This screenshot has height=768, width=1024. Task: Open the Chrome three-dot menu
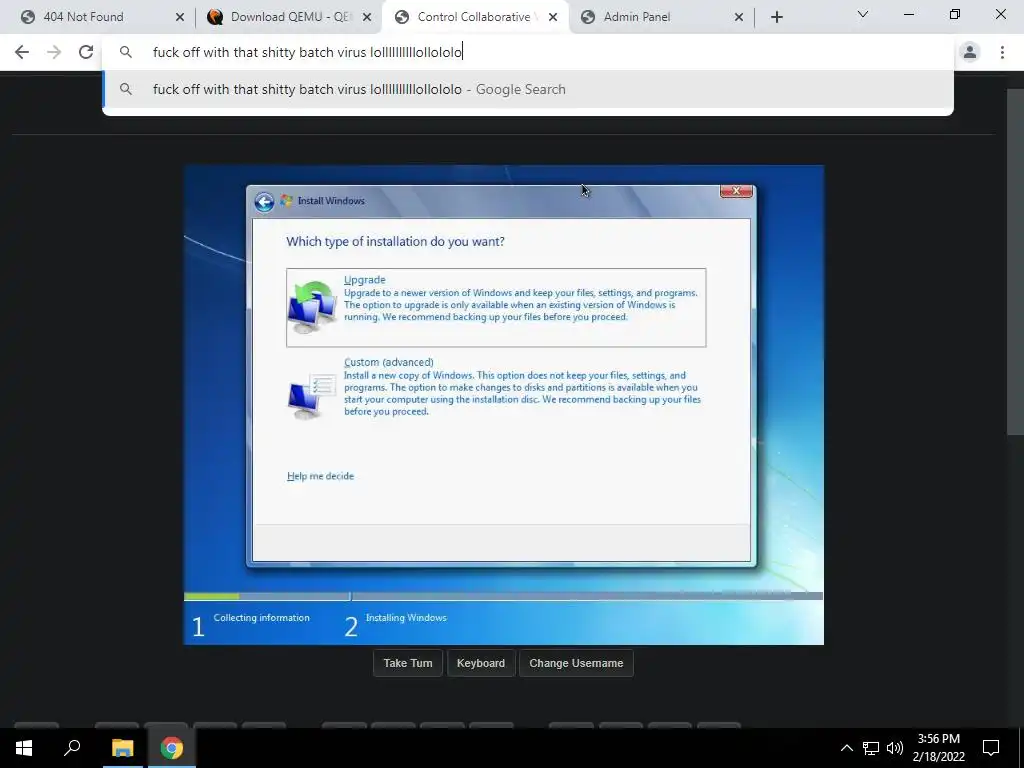tap(1002, 52)
